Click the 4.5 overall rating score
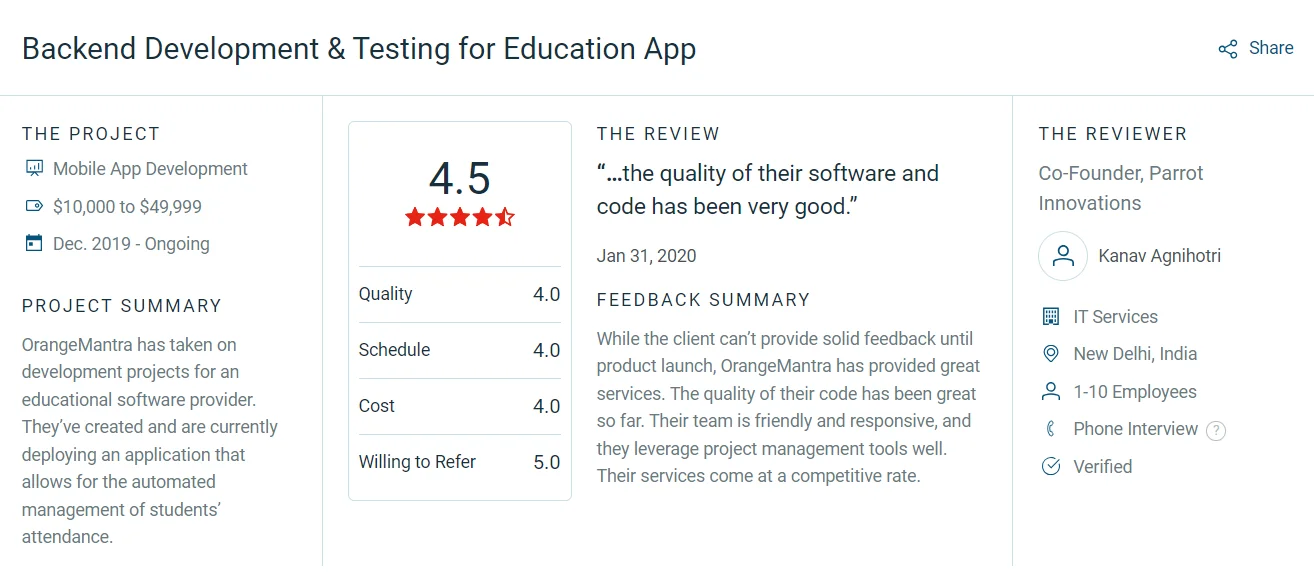This screenshot has width=1314, height=575. pyautogui.click(x=459, y=179)
